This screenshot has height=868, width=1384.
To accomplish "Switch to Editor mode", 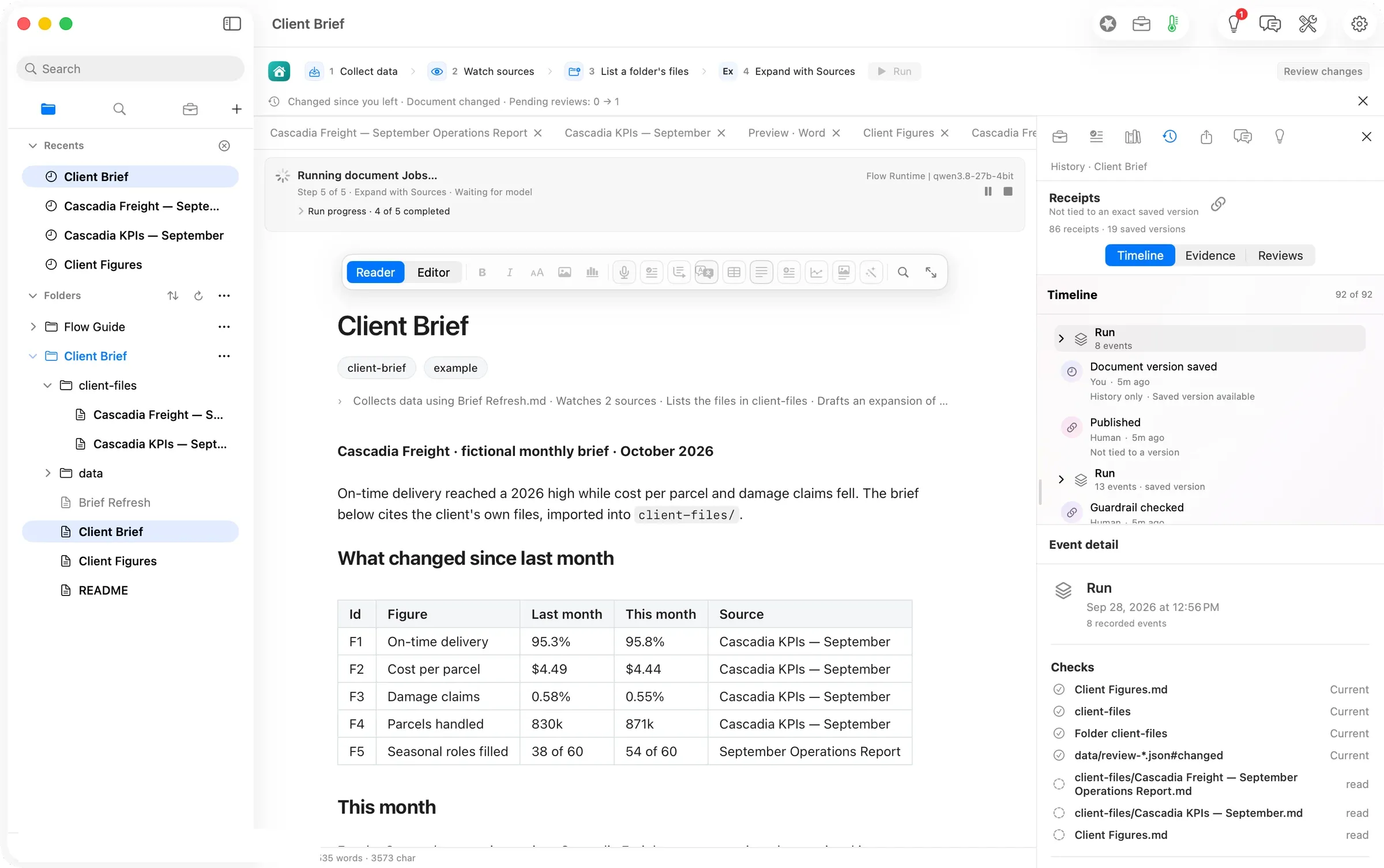I will tap(433, 273).
